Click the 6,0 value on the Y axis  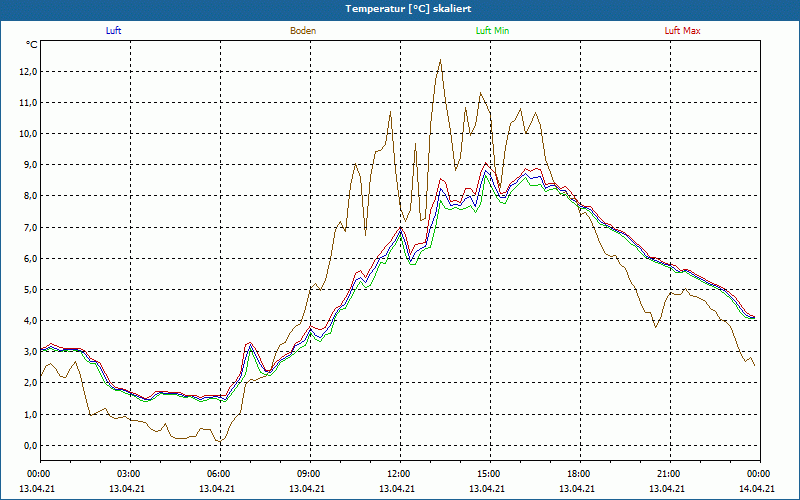tap(30, 258)
